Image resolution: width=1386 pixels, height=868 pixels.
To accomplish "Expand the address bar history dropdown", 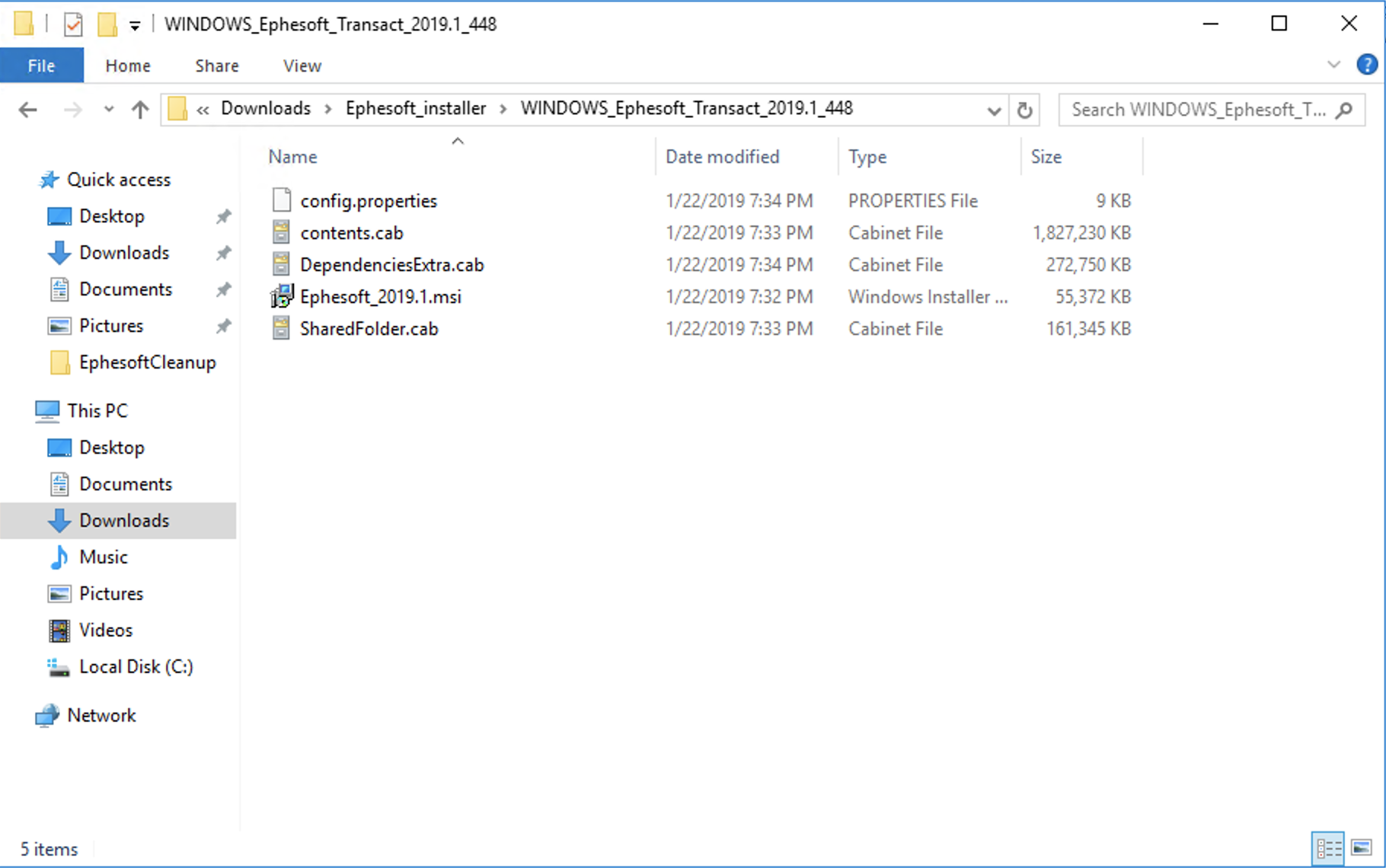I will point(994,111).
